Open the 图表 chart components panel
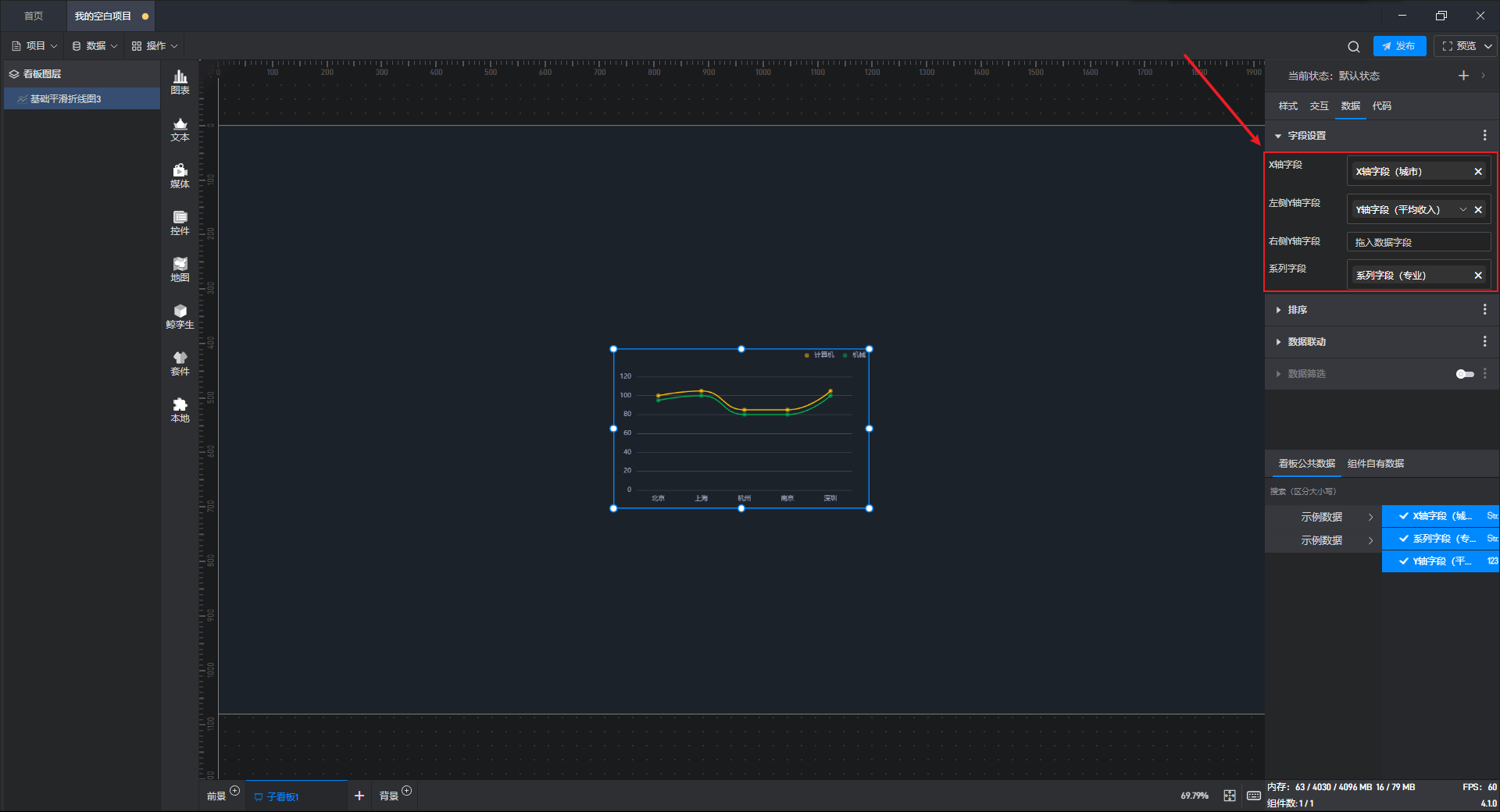The height and width of the screenshot is (812, 1500). [x=180, y=82]
